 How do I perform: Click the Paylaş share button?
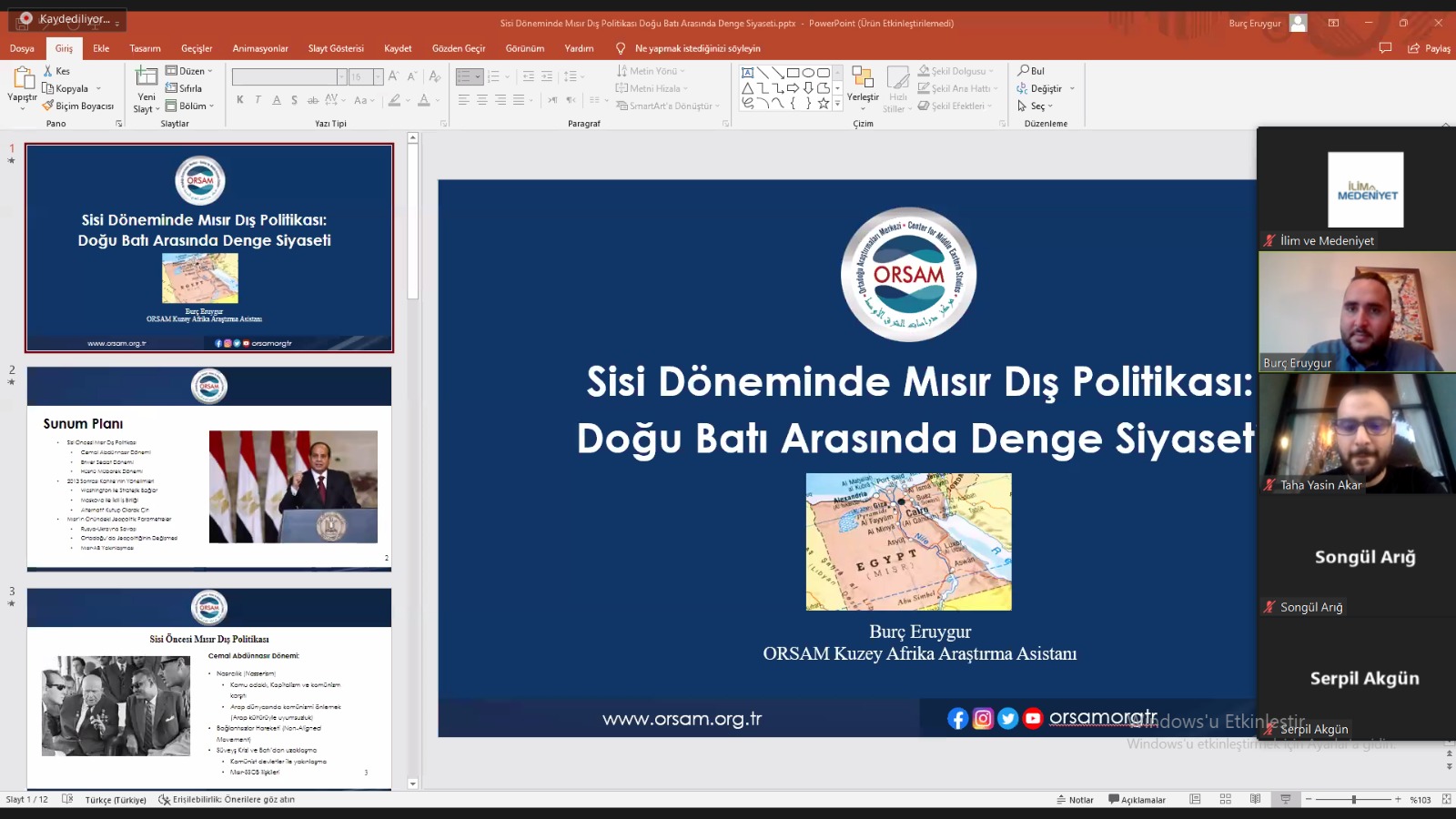1429,48
